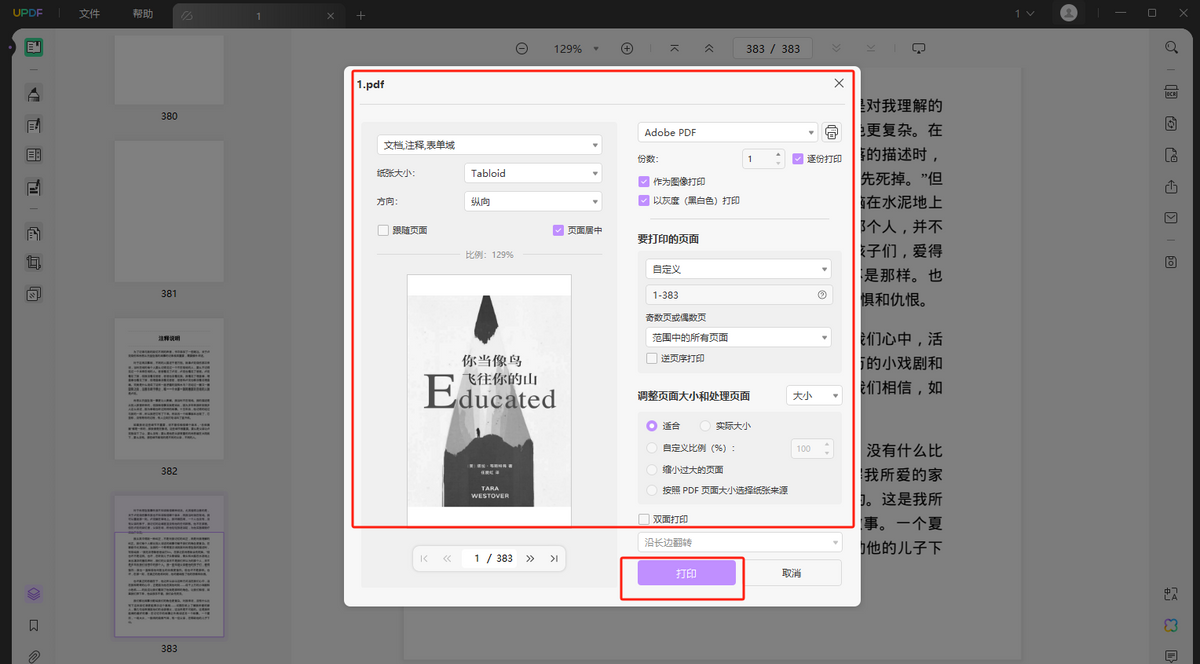This screenshot has height=664, width=1200.
Task: Click the 1-383 page range field
Action: [x=738, y=295]
